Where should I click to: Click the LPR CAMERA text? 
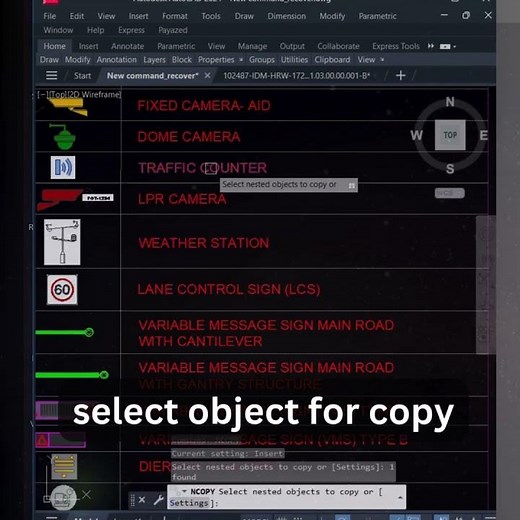(182, 199)
